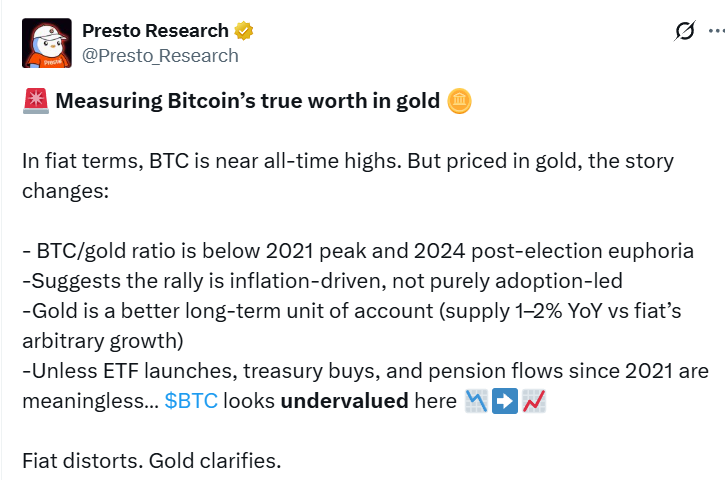Click the red siren emoji
Image resolution: width=725 pixels, height=480 pixels.
click(36, 101)
